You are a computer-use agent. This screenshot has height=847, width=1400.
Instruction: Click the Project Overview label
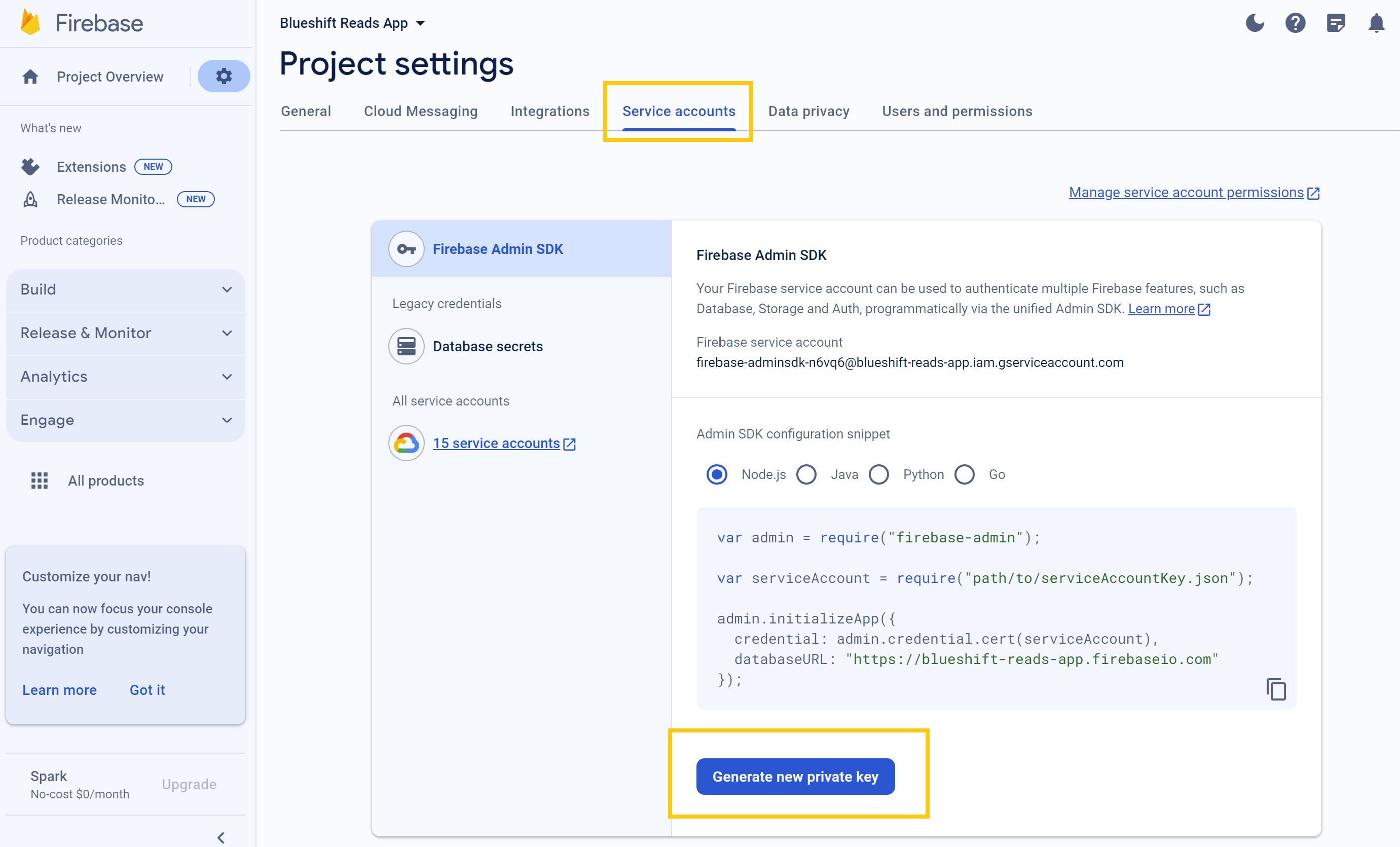click(109, 77)
